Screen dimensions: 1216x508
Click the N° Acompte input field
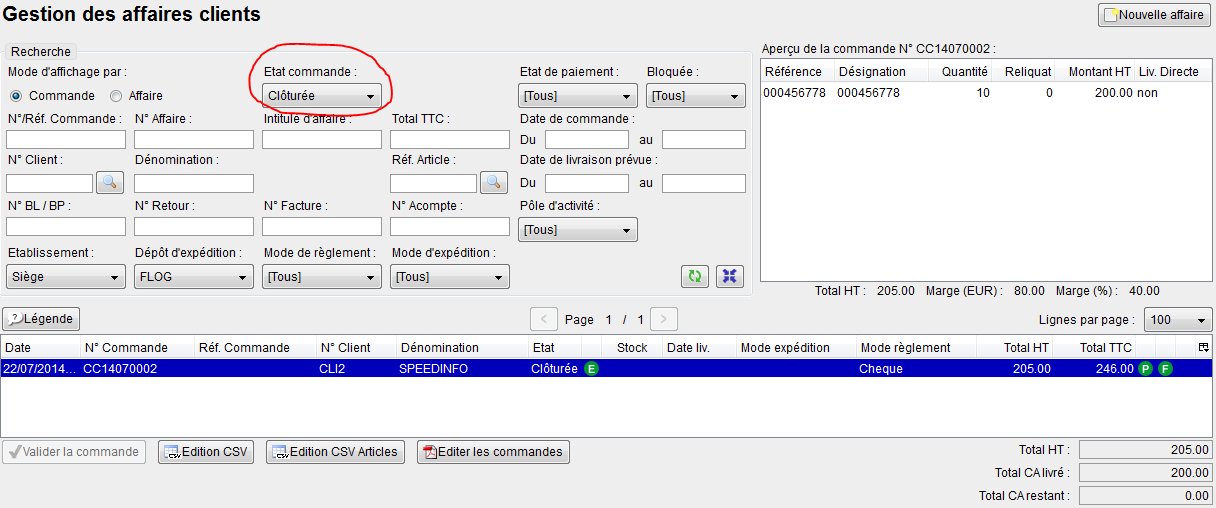pyautogui.click(x=450, y=226)
